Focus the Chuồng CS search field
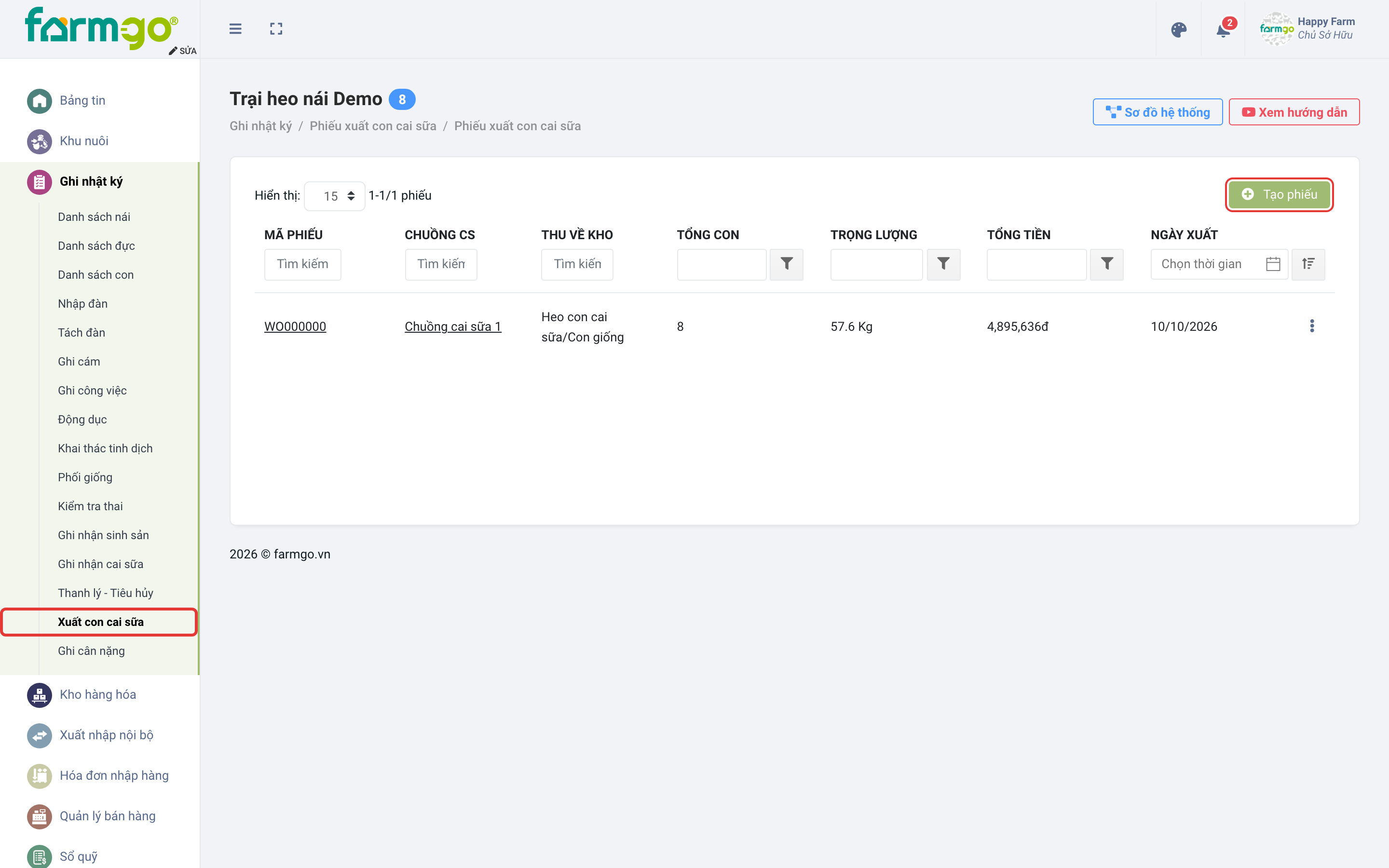This screenshot has width=1389, height=868. pos(441,264)
